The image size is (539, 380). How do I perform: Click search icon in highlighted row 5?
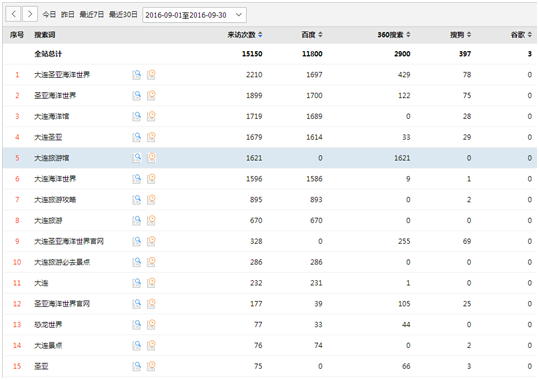(x=136, y=158)
